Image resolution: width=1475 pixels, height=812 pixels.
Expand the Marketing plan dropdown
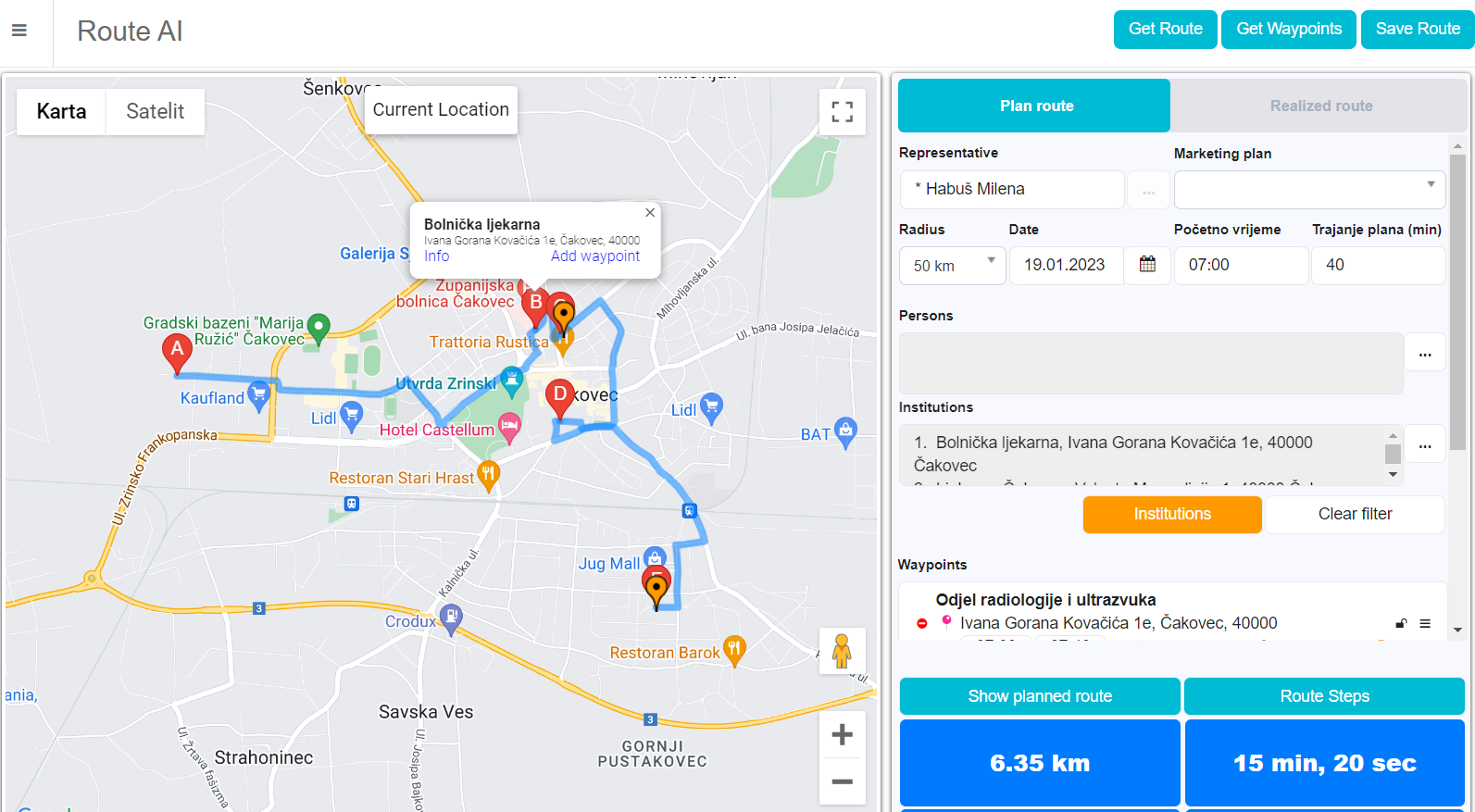click(1309, 189)
